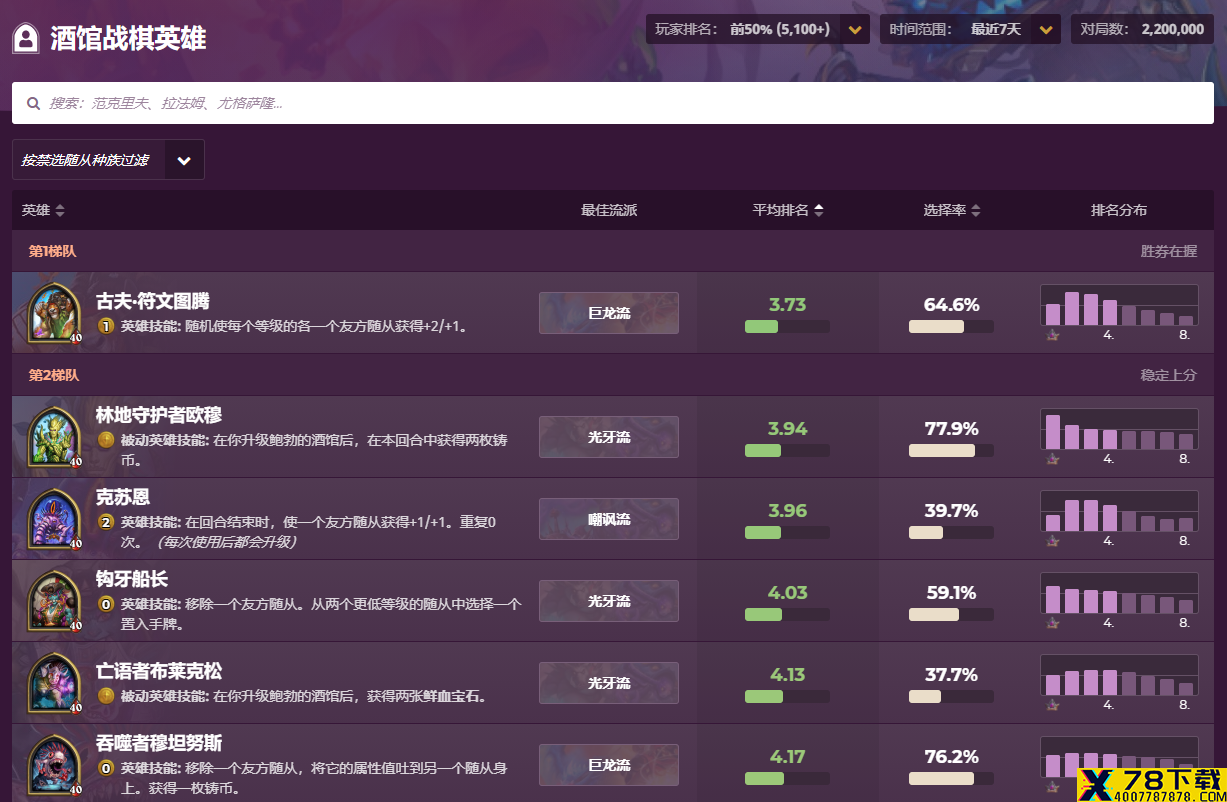Click the 对局数 2,200,000 counter
The height and width of the screenshot is (802, 1227).
tap(1142, 29)
